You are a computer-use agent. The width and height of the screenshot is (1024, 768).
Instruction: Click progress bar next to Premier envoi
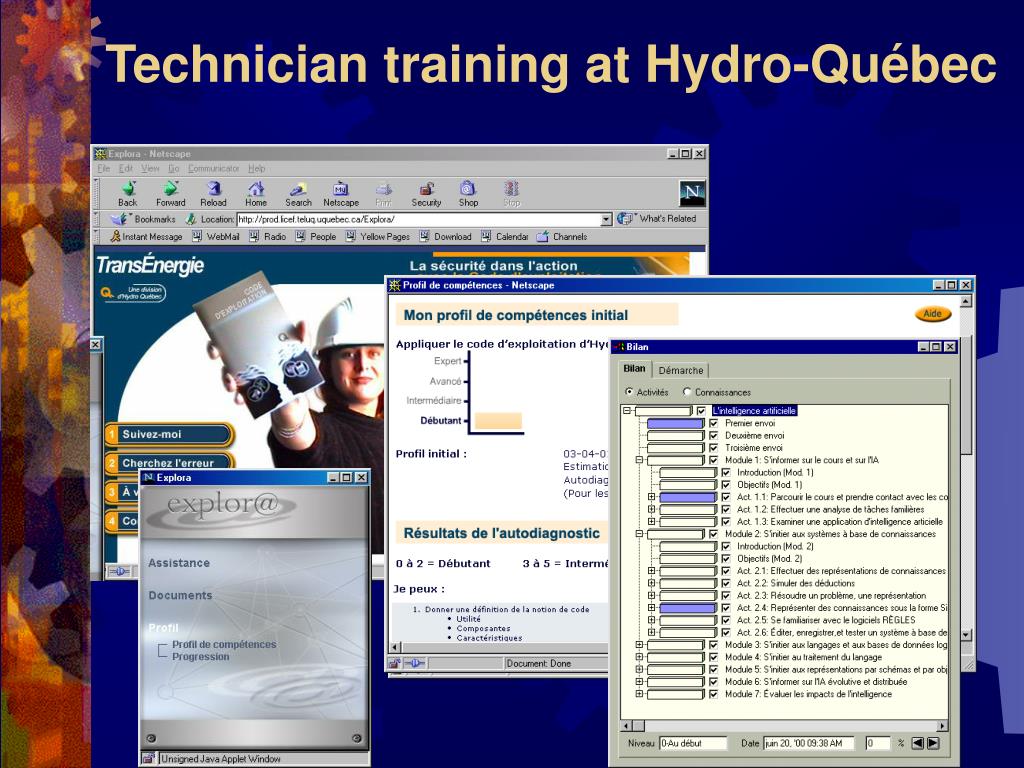[x=676, y=423]
